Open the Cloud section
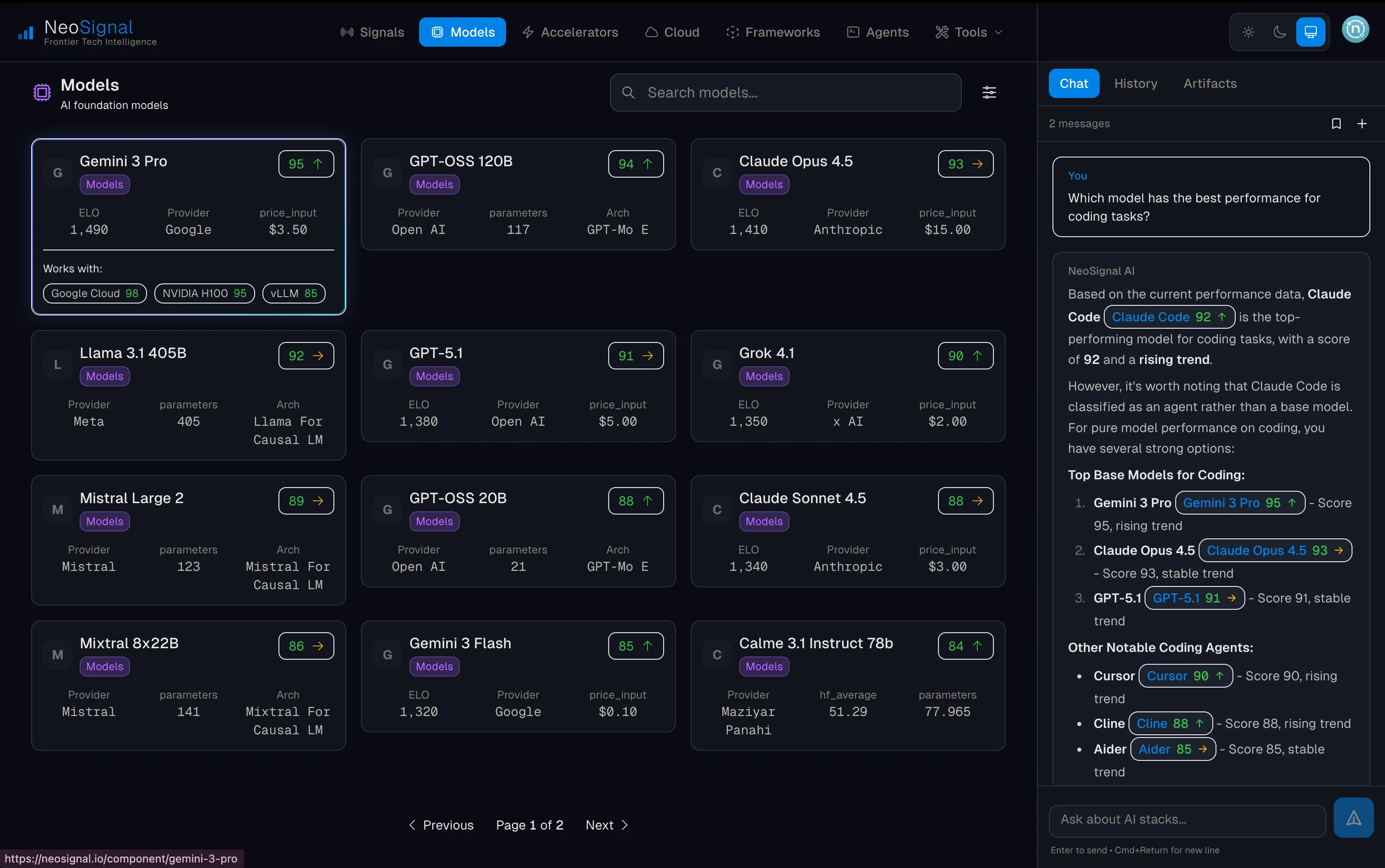 coord(672,32)
